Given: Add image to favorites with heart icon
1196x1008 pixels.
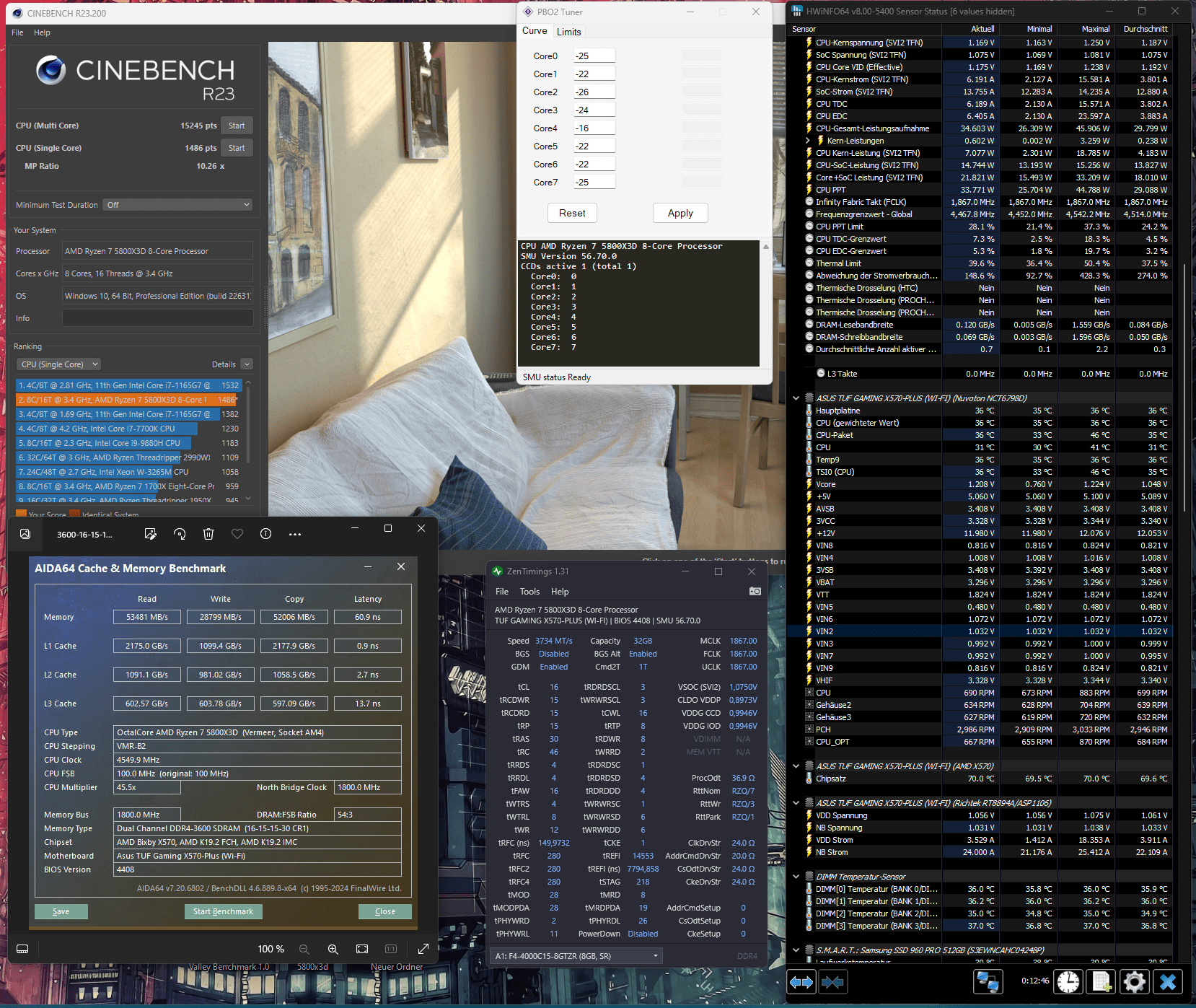Looking at the screenshot, I should [x=237, y=534].
